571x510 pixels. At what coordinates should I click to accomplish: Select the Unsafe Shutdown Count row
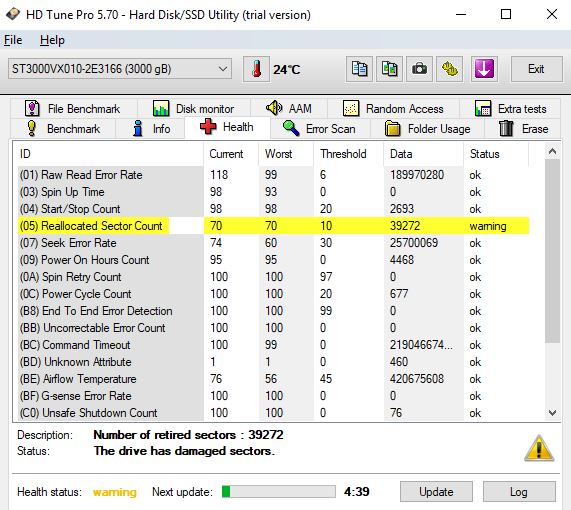tap(273, 413)
